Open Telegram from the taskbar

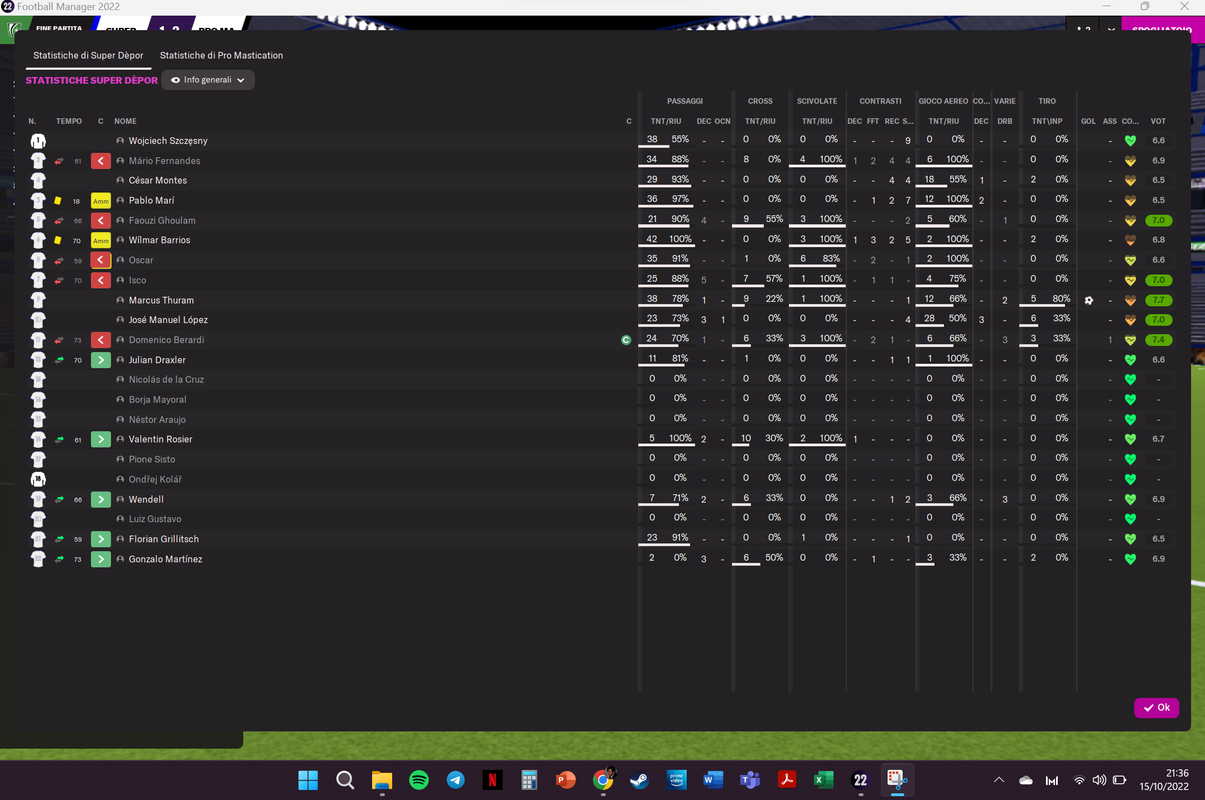[x=455, y=780]
